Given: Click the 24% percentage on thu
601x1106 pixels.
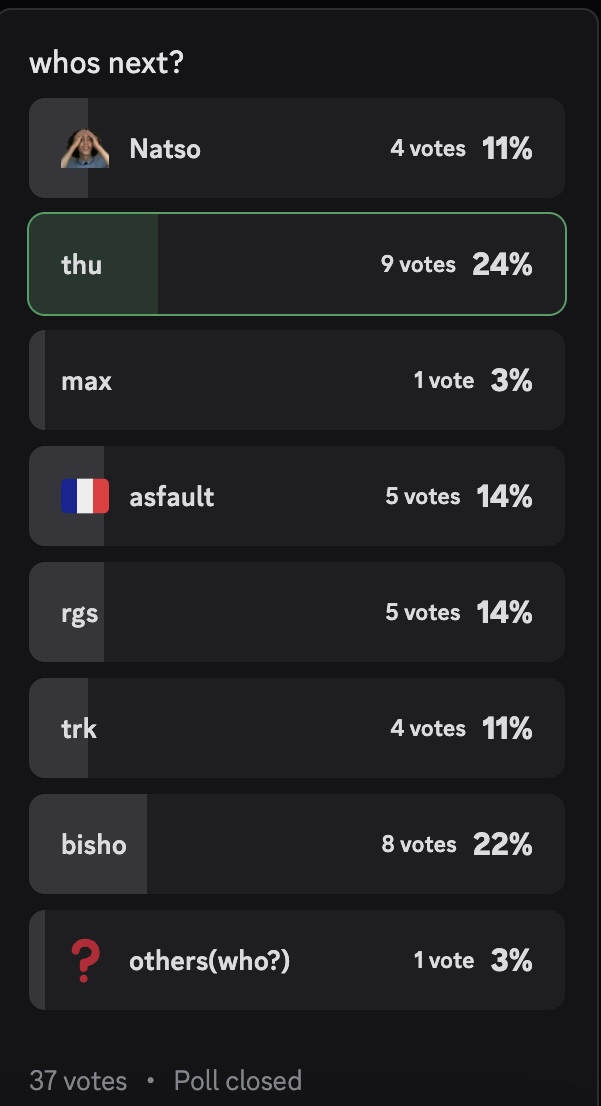Looking at the screenshot, I should (502, 265).
